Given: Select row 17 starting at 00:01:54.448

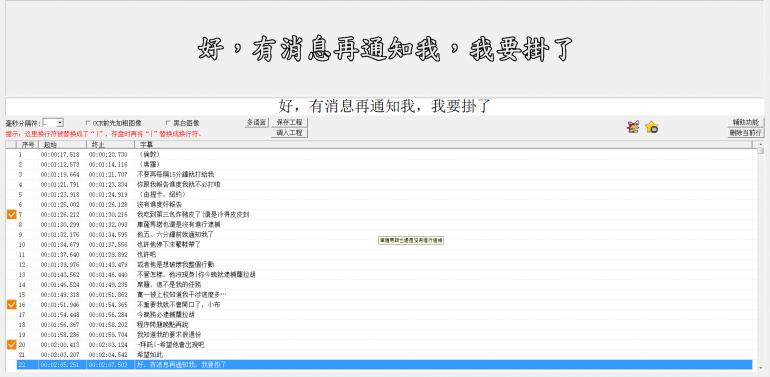Looking at the screenshot, I should tap(385, 315).
